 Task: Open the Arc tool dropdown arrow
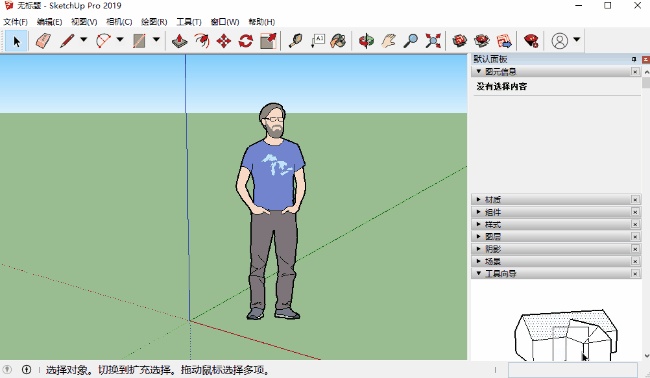[120, 40]
